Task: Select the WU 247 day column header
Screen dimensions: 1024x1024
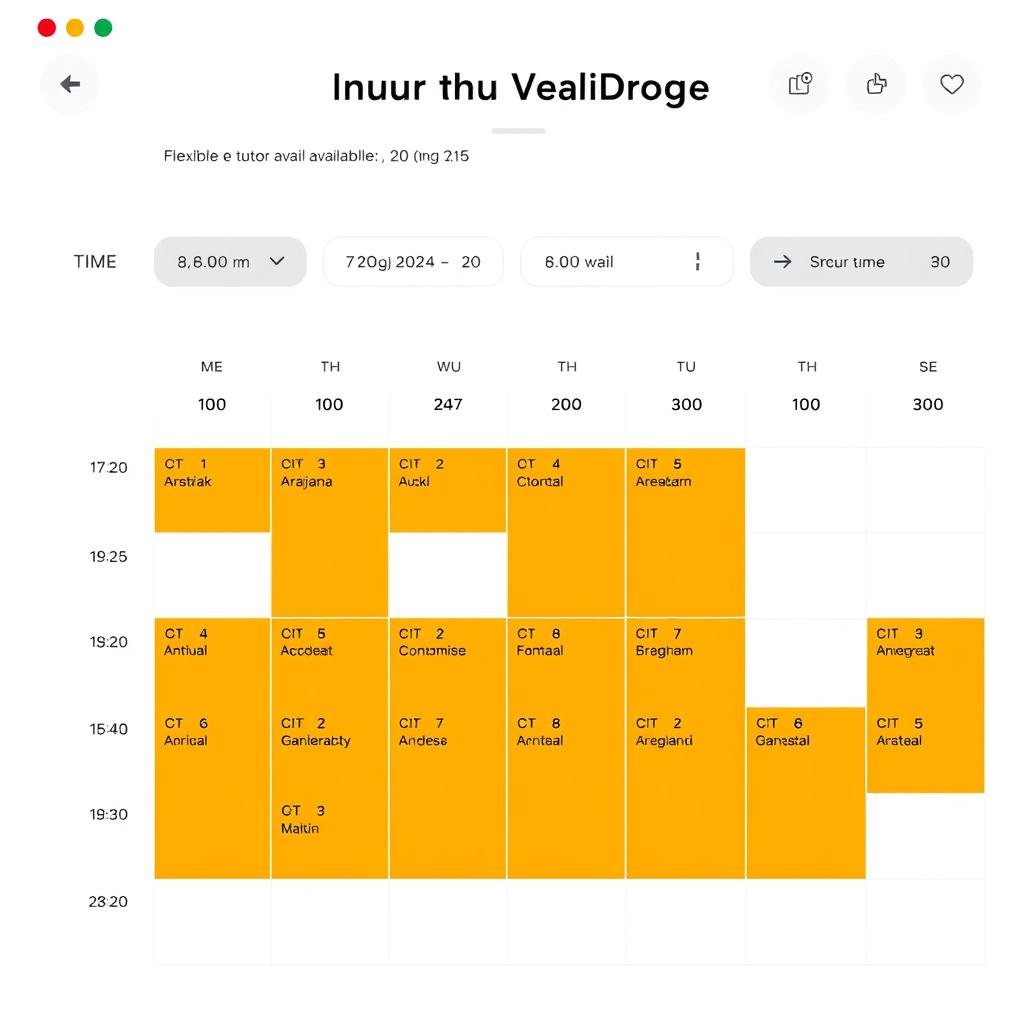Action: coord(448,386)
